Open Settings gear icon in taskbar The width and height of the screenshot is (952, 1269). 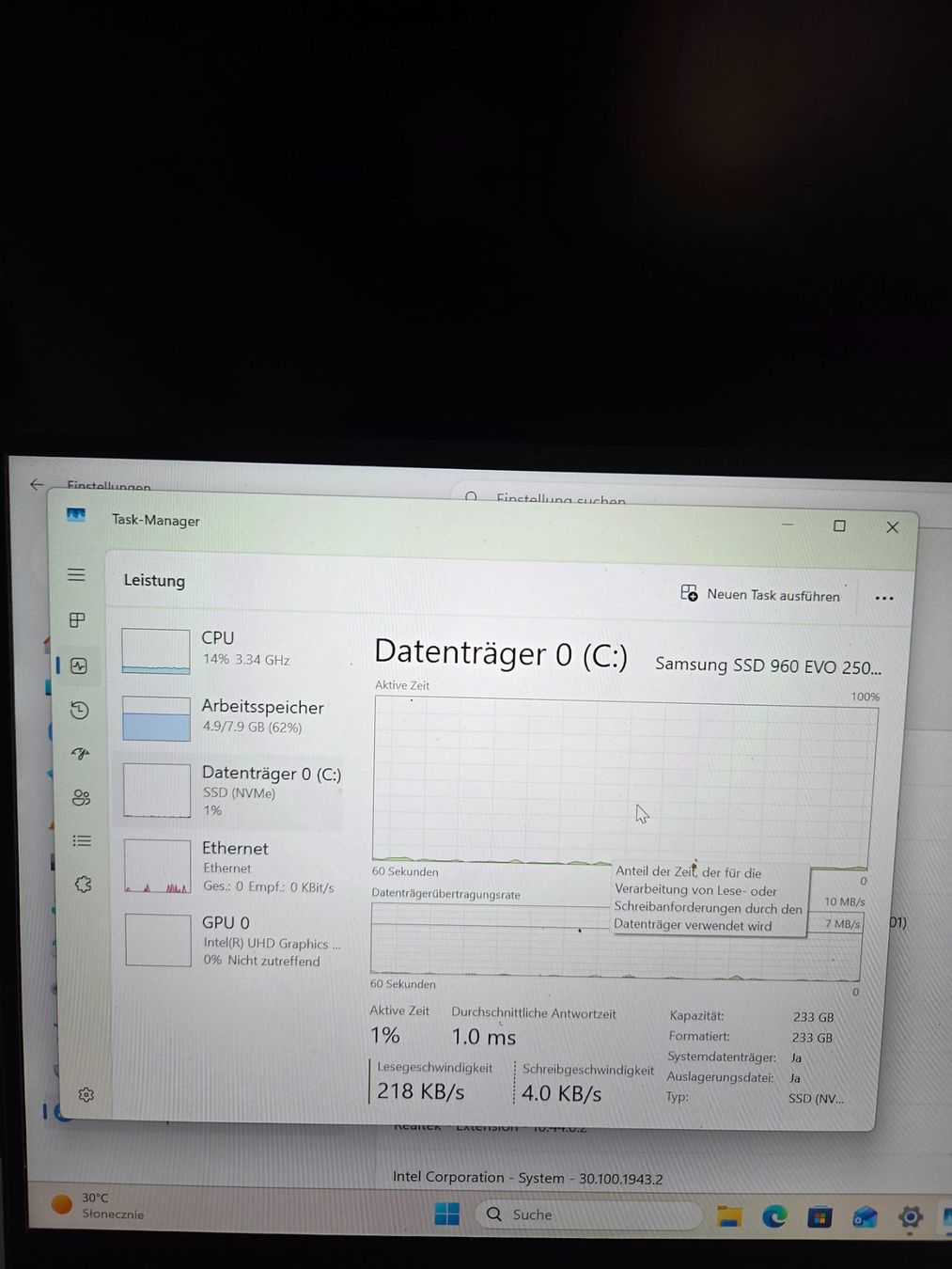pyautogui.click(x=910, y=1218)
